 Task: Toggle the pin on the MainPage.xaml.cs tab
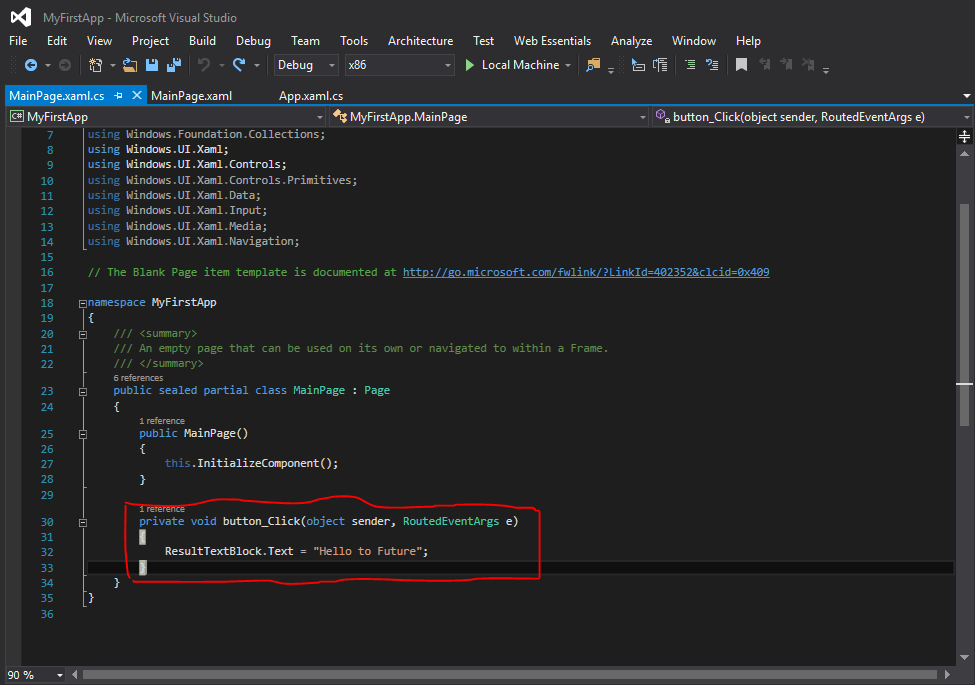tap(118, 96)
